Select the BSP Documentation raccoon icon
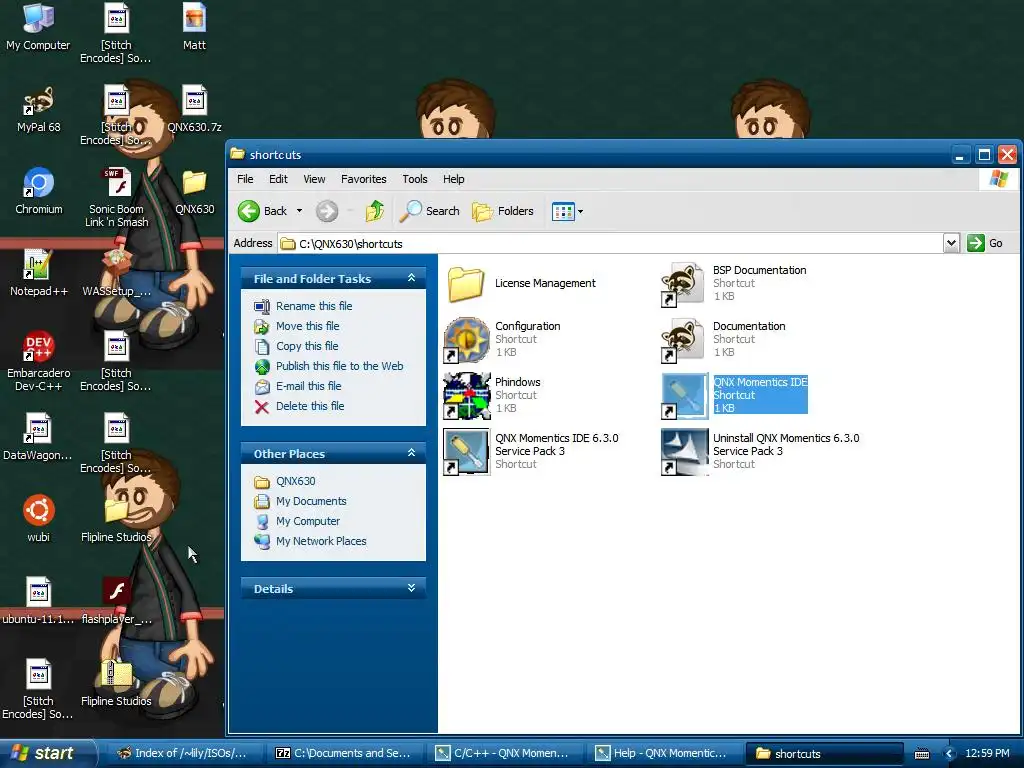 point(684,283)
